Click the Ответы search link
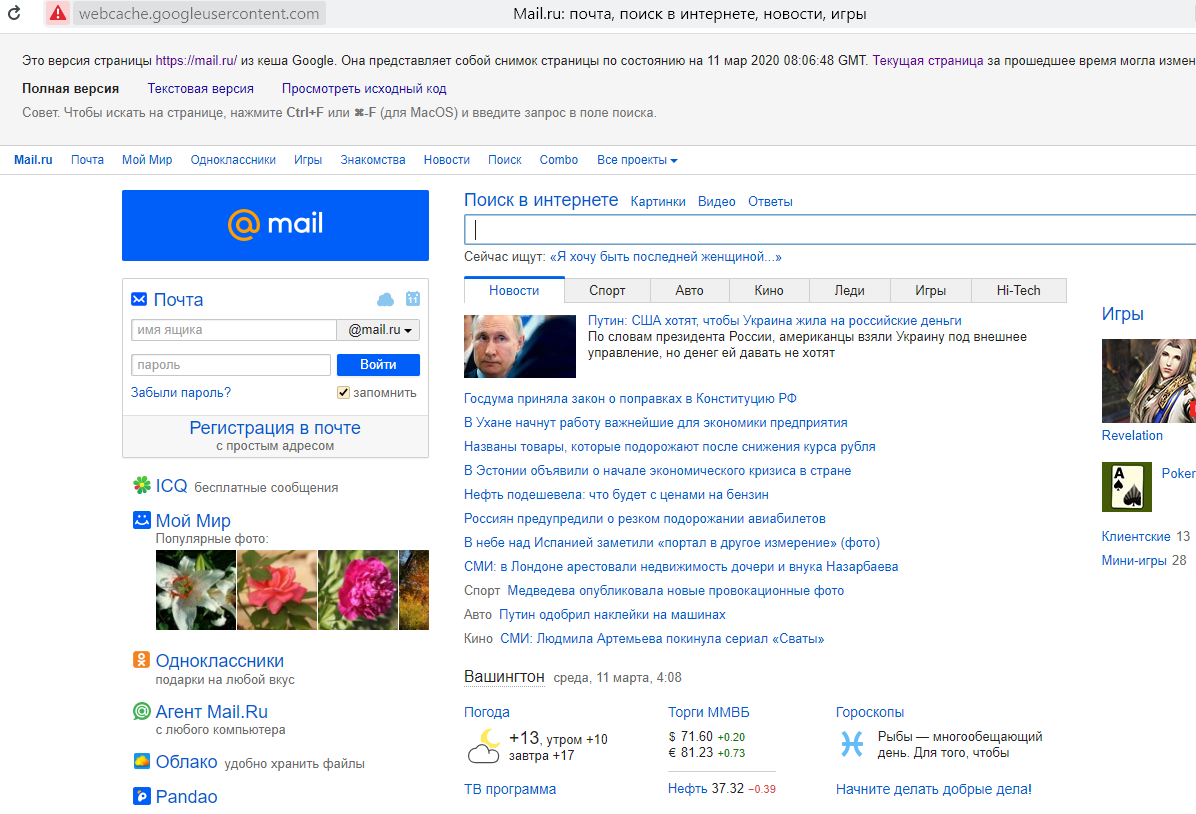Screen dimensions: 1196x814 [770, 201]
